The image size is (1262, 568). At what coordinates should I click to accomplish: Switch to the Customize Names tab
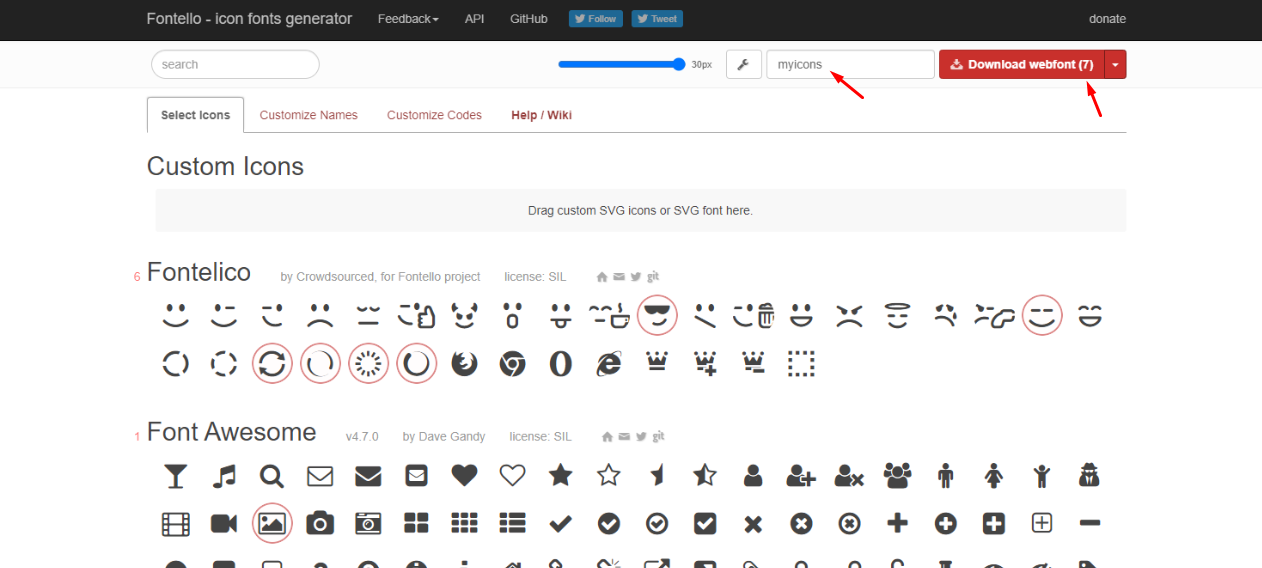coord(308,115)
